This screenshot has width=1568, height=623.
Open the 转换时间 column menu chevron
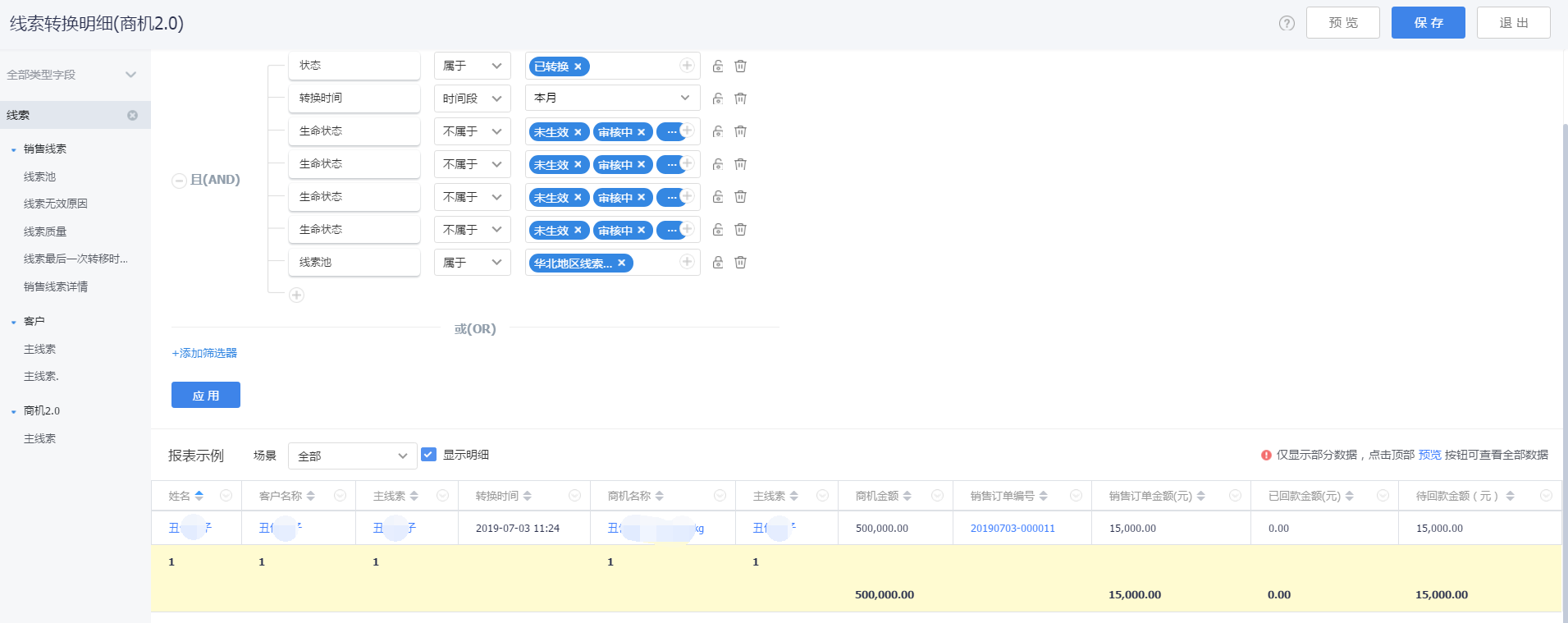(574, 495)
